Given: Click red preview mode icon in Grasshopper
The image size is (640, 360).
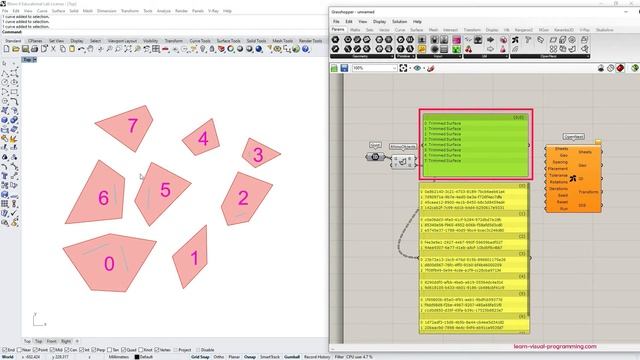Looking at the screenshot, I should point(620,68).
